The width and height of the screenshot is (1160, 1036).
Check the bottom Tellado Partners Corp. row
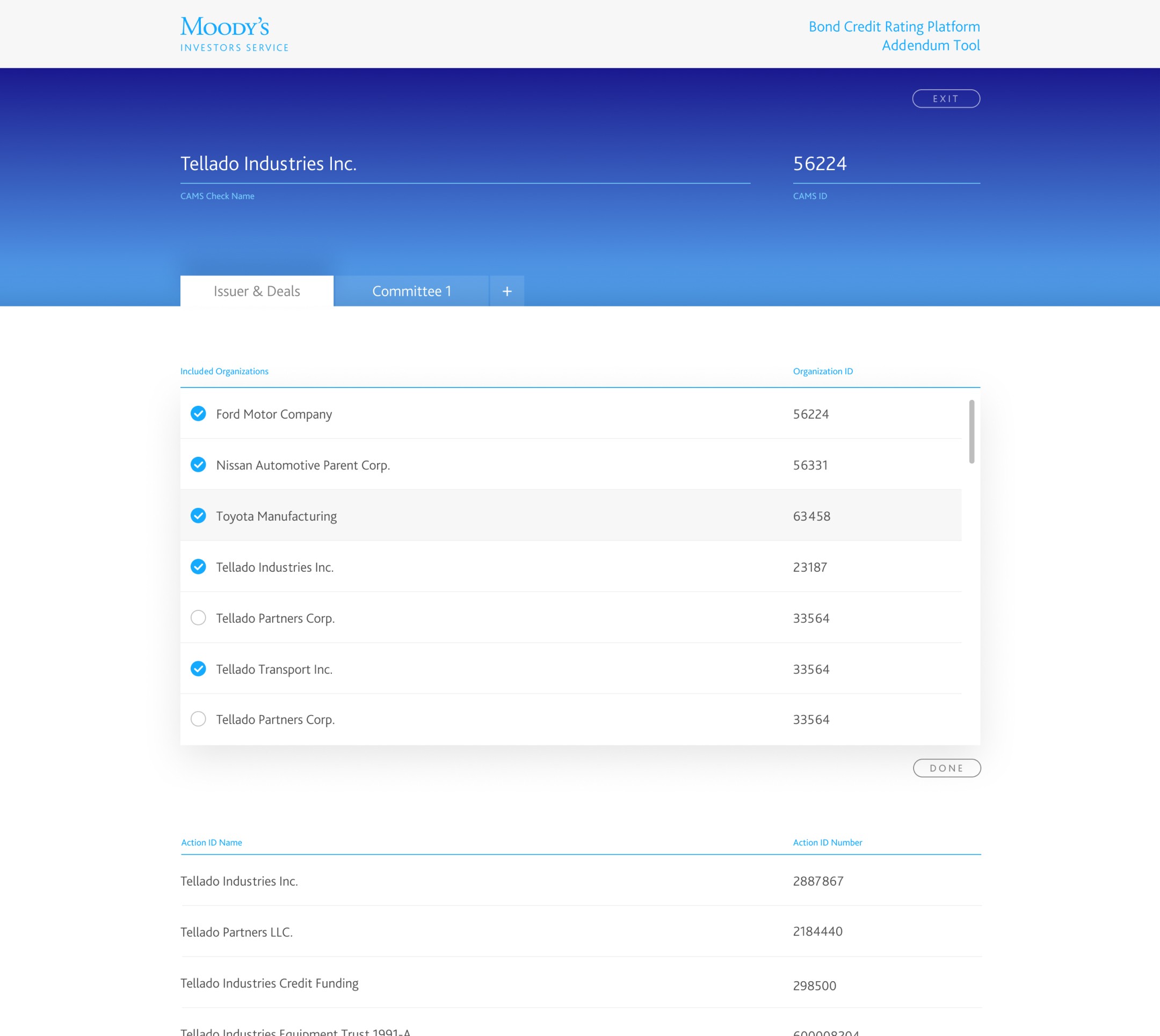click(x=198, y=719)
